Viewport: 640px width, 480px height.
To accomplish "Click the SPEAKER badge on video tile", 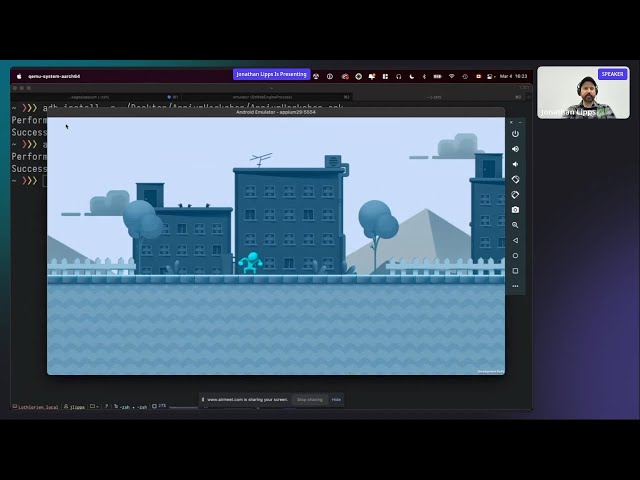I will [612, 74].
